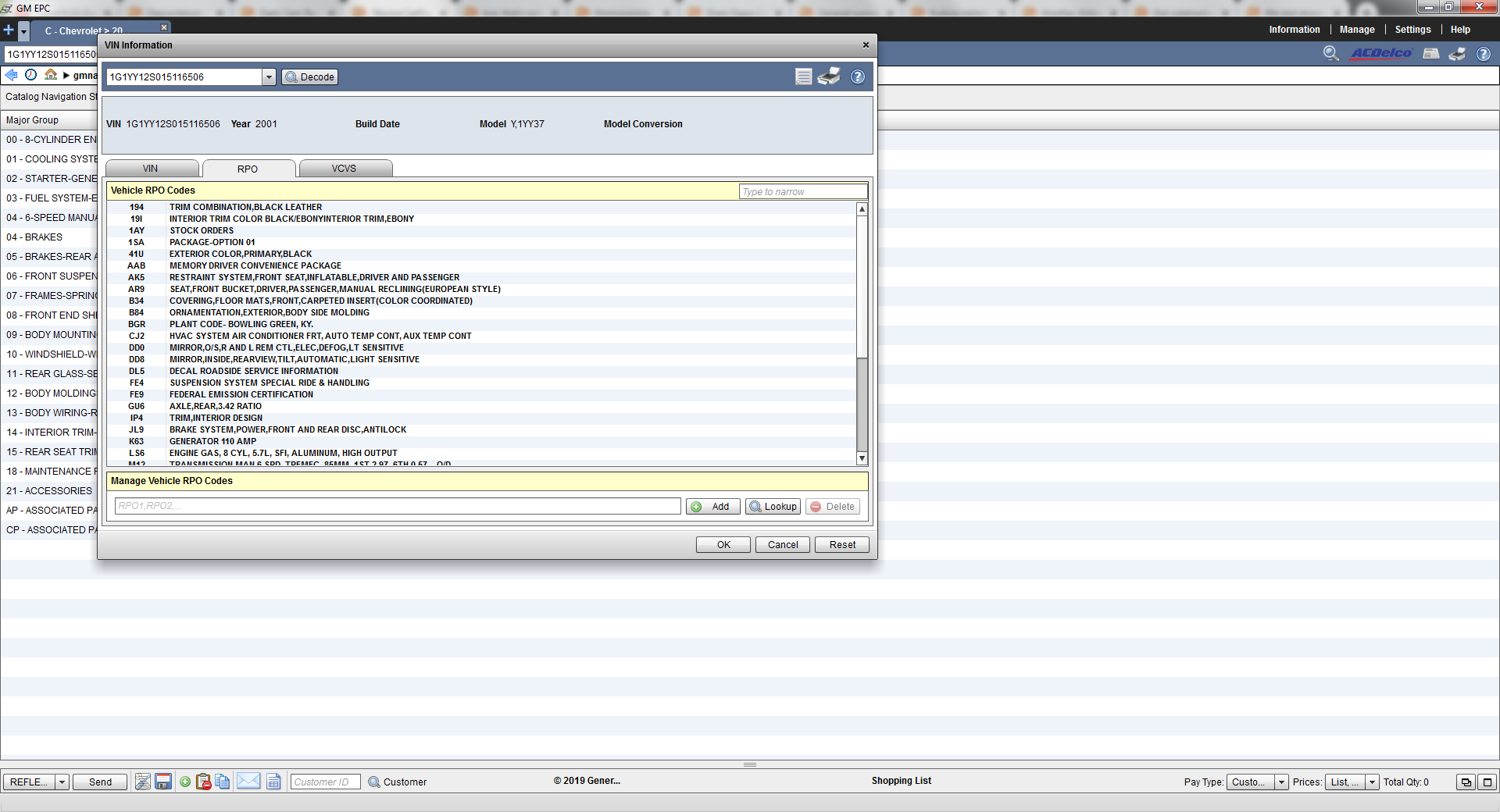The image size is (1500, 812).
Task: Open the VIN dropdown arrow in the dialog
Action: [269, 77]
